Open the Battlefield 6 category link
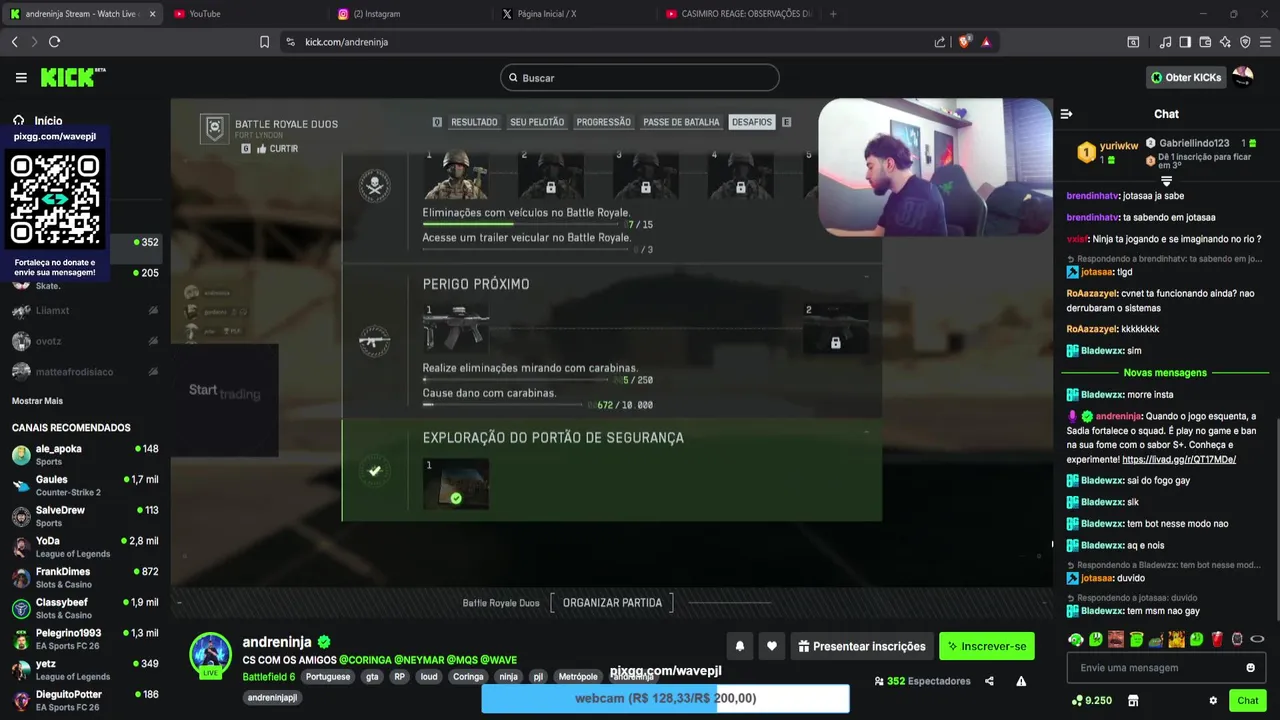 [269, 677]
